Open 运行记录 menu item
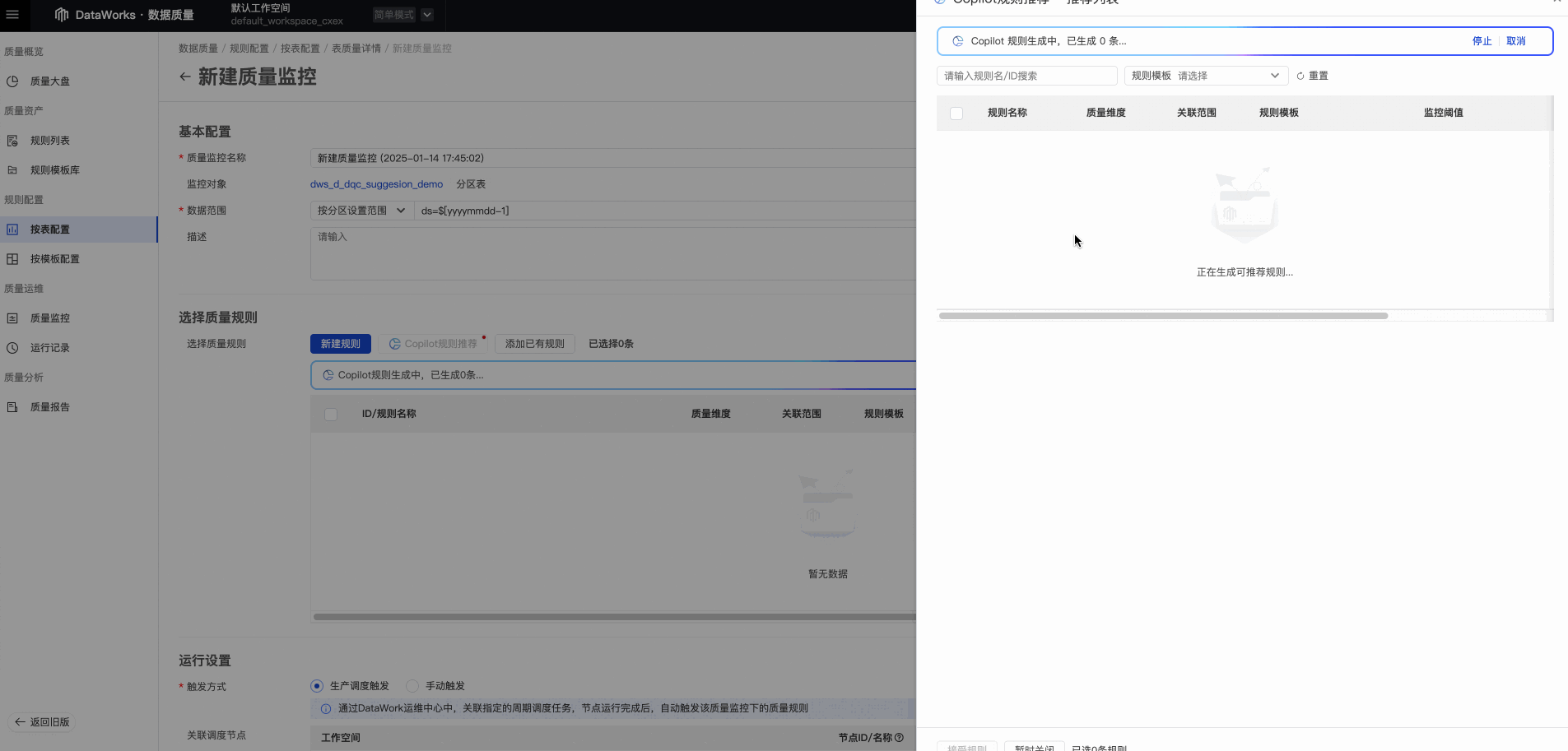The image size is (1568, 751). 50,348
